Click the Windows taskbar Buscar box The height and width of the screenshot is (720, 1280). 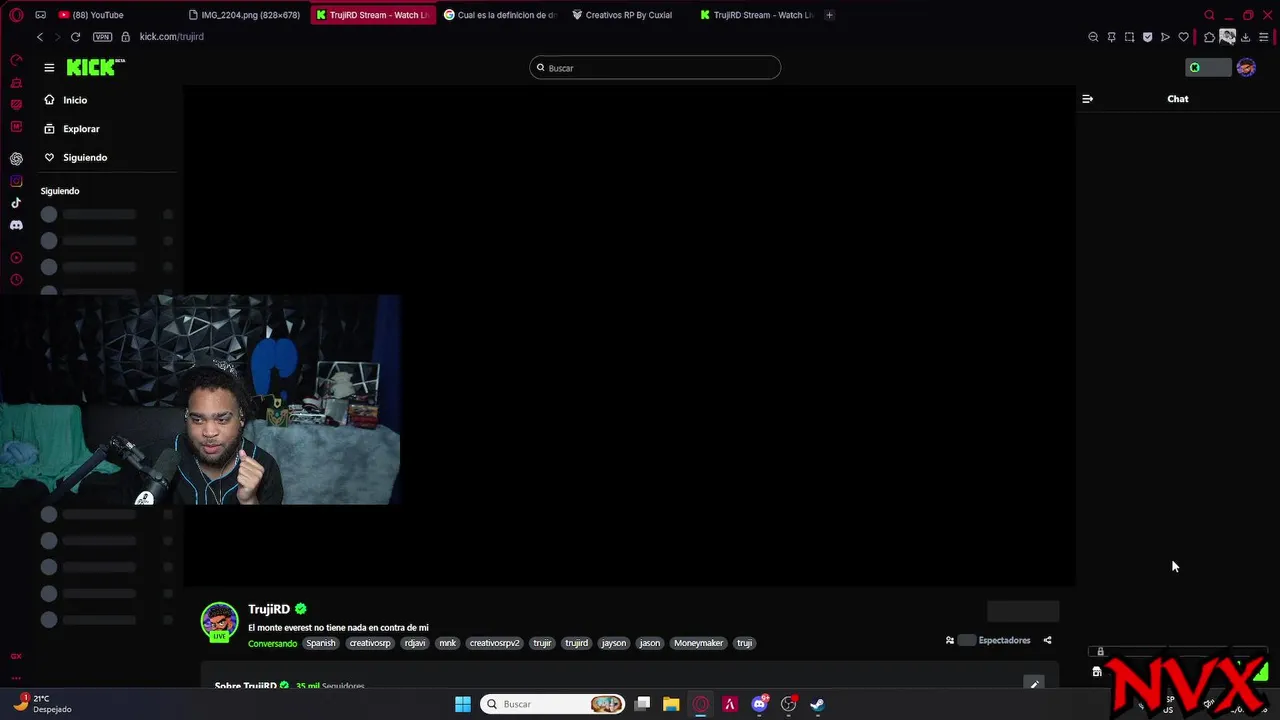553,704
